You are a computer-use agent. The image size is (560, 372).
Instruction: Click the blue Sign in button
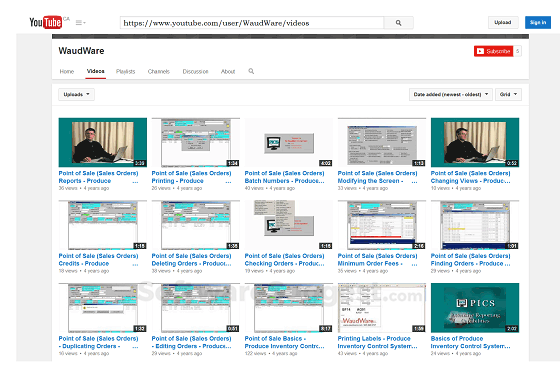(x=538, y=22)
